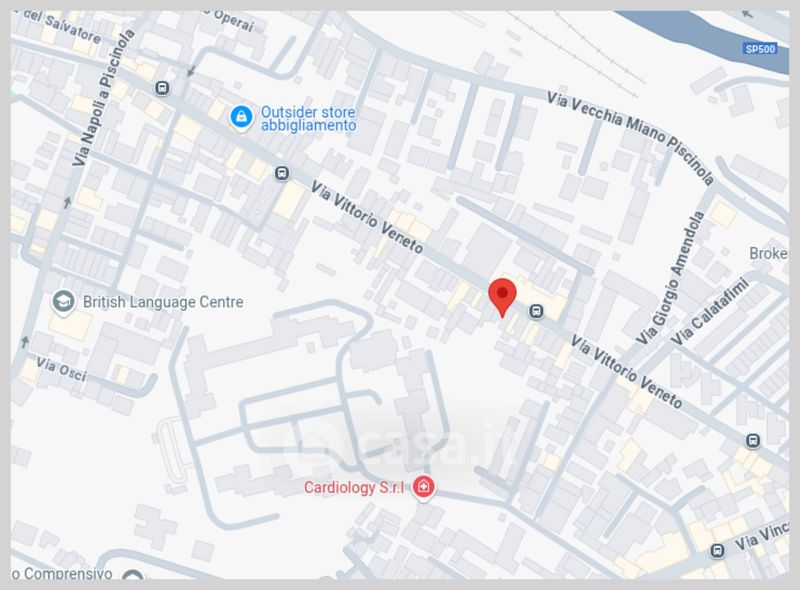This screenshot has width=800, height=590.
Task: Open the Cardiology S.r.l medical marker icon
Action: (423, 487)
